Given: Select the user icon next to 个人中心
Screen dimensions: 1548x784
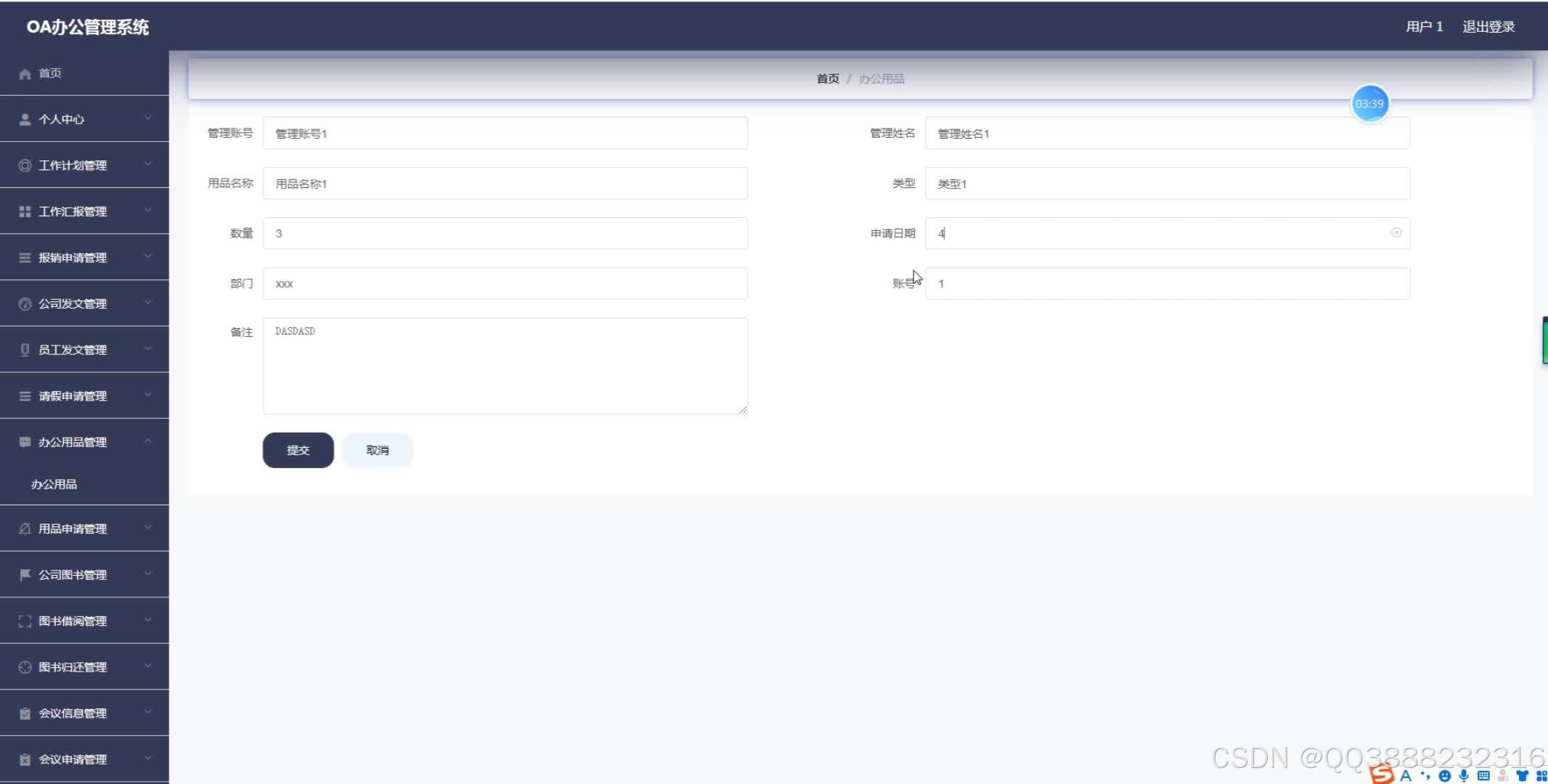Looking at the screenshot, I should point(24,118).
